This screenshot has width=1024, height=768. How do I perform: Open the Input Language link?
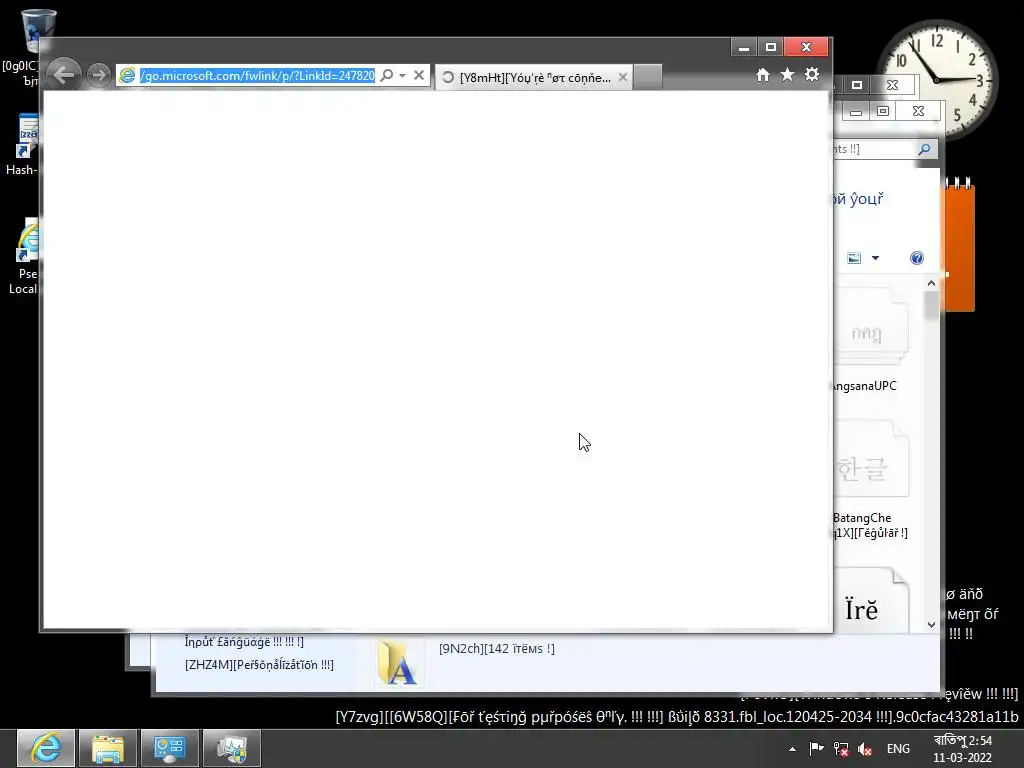(x=244, y=642)
